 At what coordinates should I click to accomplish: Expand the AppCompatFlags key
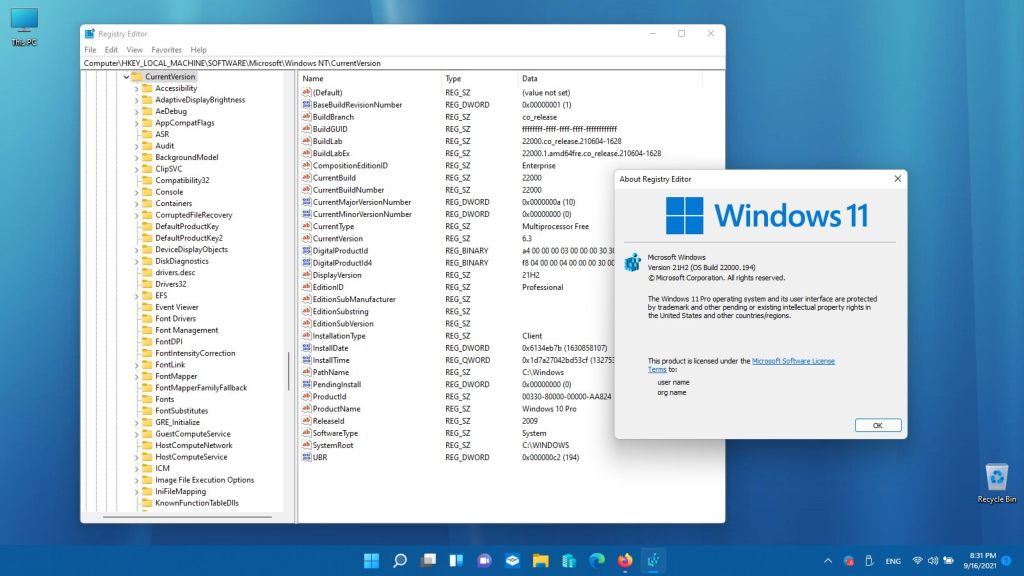click(x=136, y=123)
